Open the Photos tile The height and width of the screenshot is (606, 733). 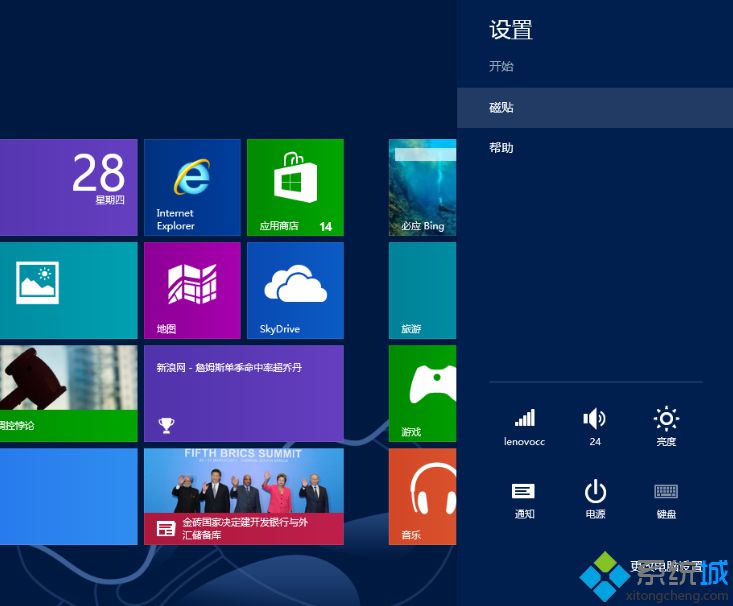(x=69, y=290)
